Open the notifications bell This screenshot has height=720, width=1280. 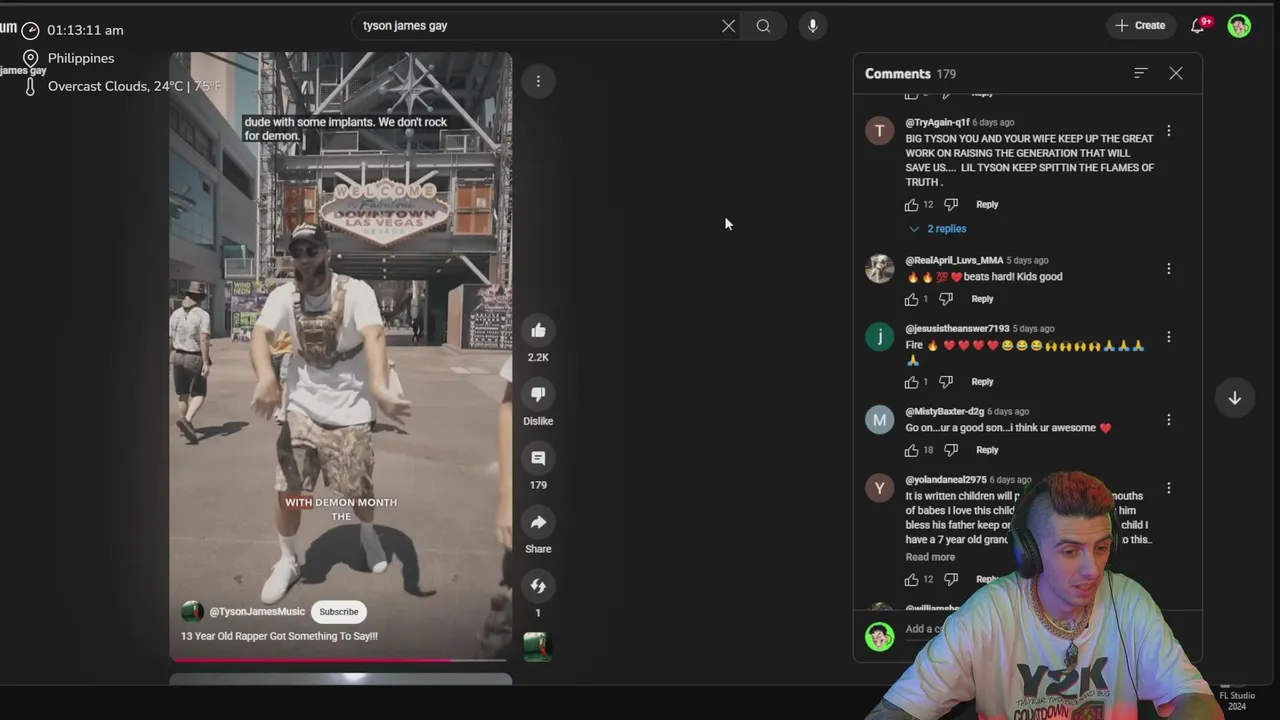(1198, 26)
